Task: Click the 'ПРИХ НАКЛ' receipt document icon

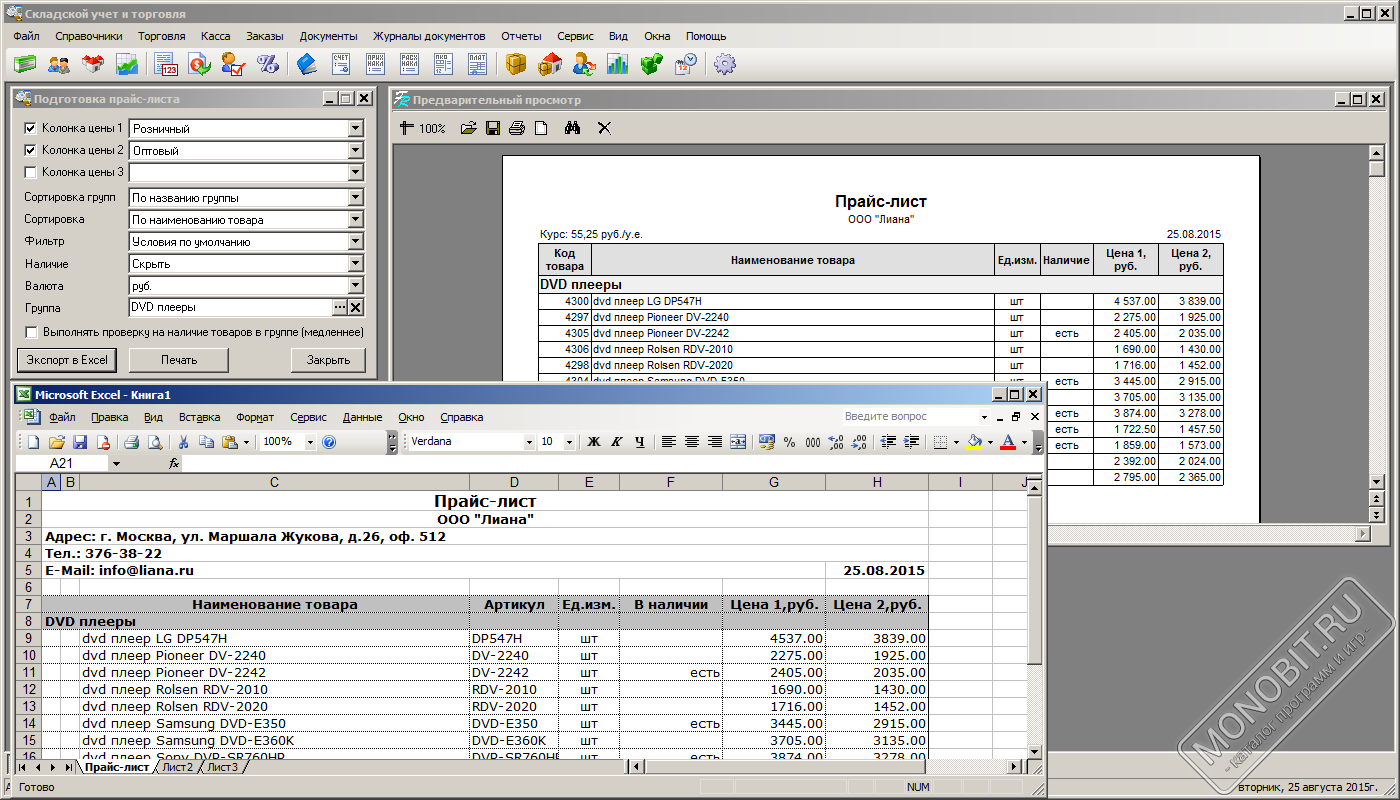Action: (x=375, y=65)
